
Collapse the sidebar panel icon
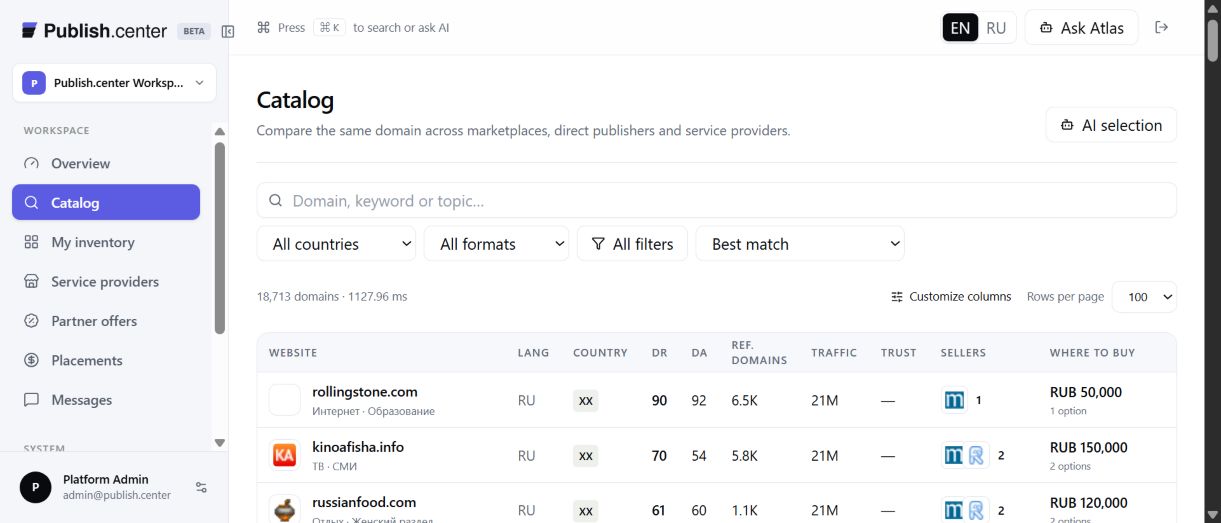tap(228, 31)
